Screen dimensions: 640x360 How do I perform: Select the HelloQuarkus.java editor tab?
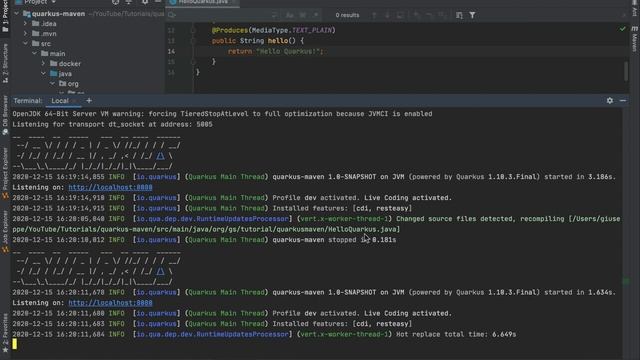point(203,2)
